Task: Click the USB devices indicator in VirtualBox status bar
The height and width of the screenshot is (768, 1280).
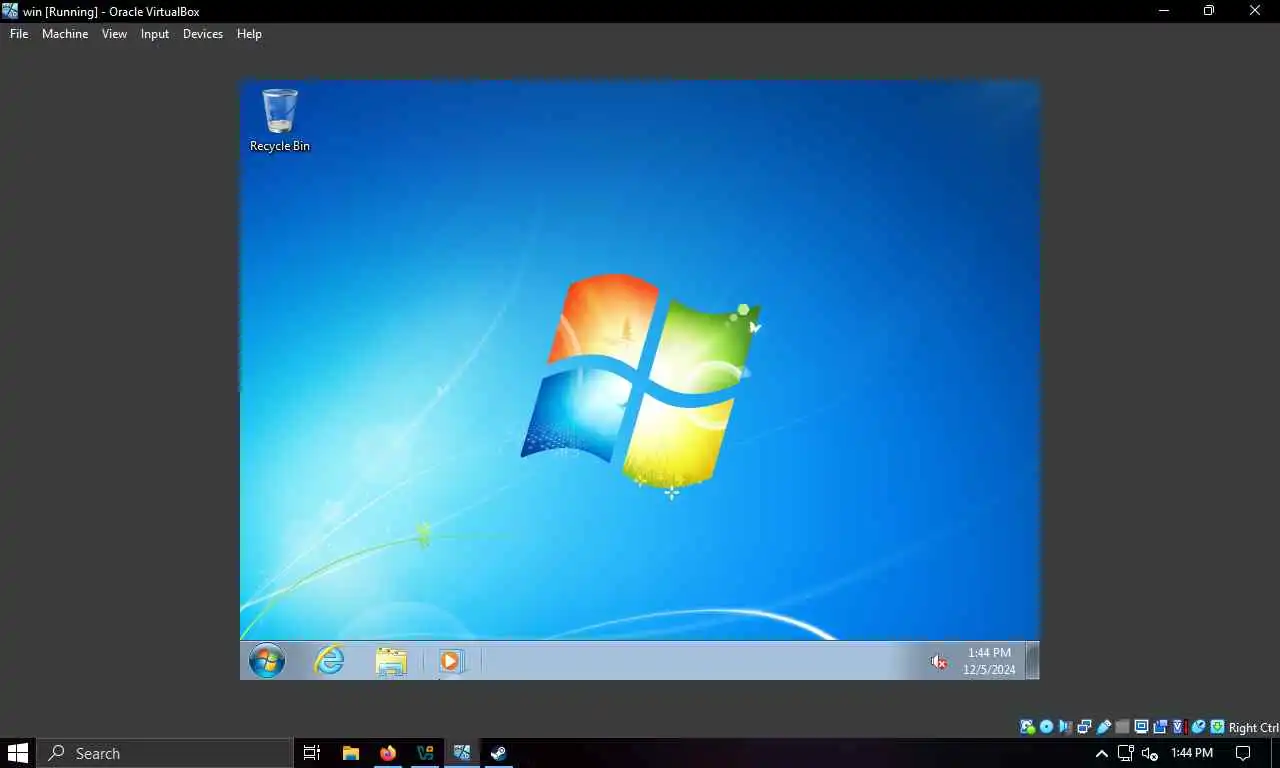Action: click(x=1103, y=727)
